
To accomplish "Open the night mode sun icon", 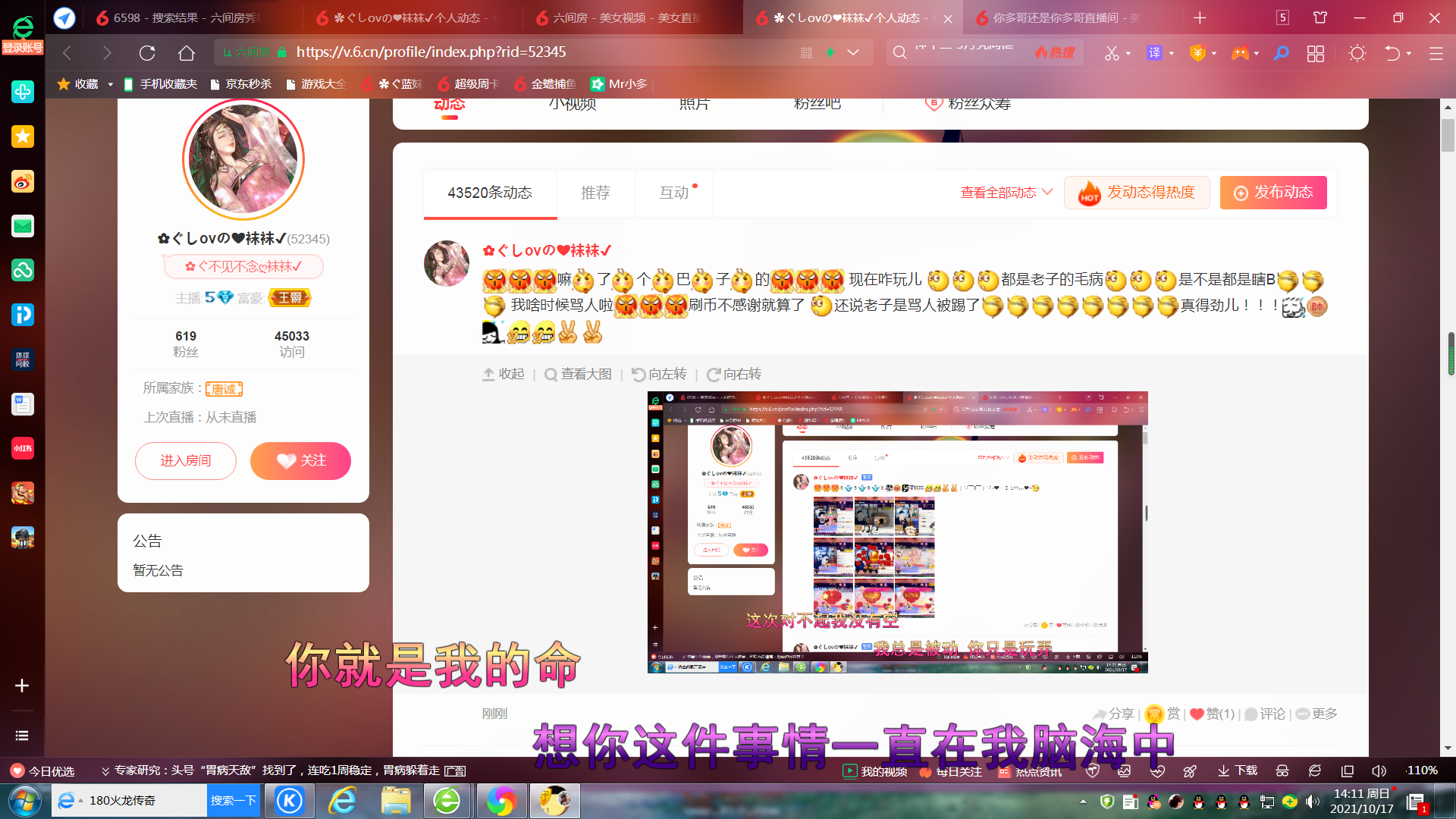I will [1357, 53].
